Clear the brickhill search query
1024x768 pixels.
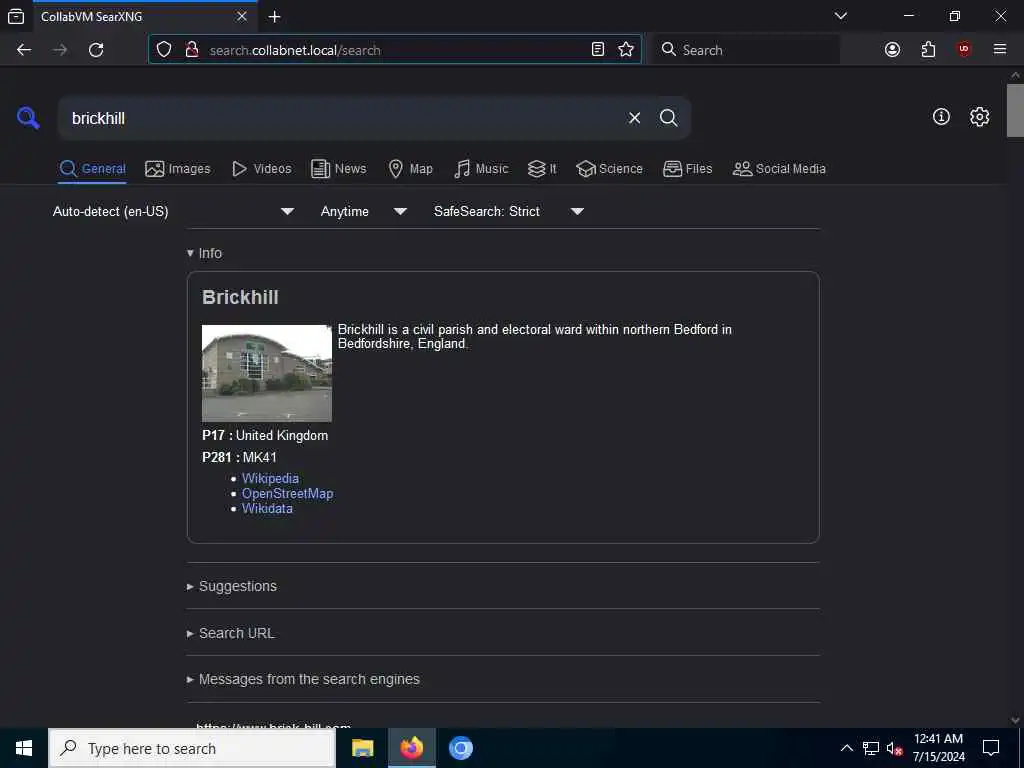coord(634,118)
